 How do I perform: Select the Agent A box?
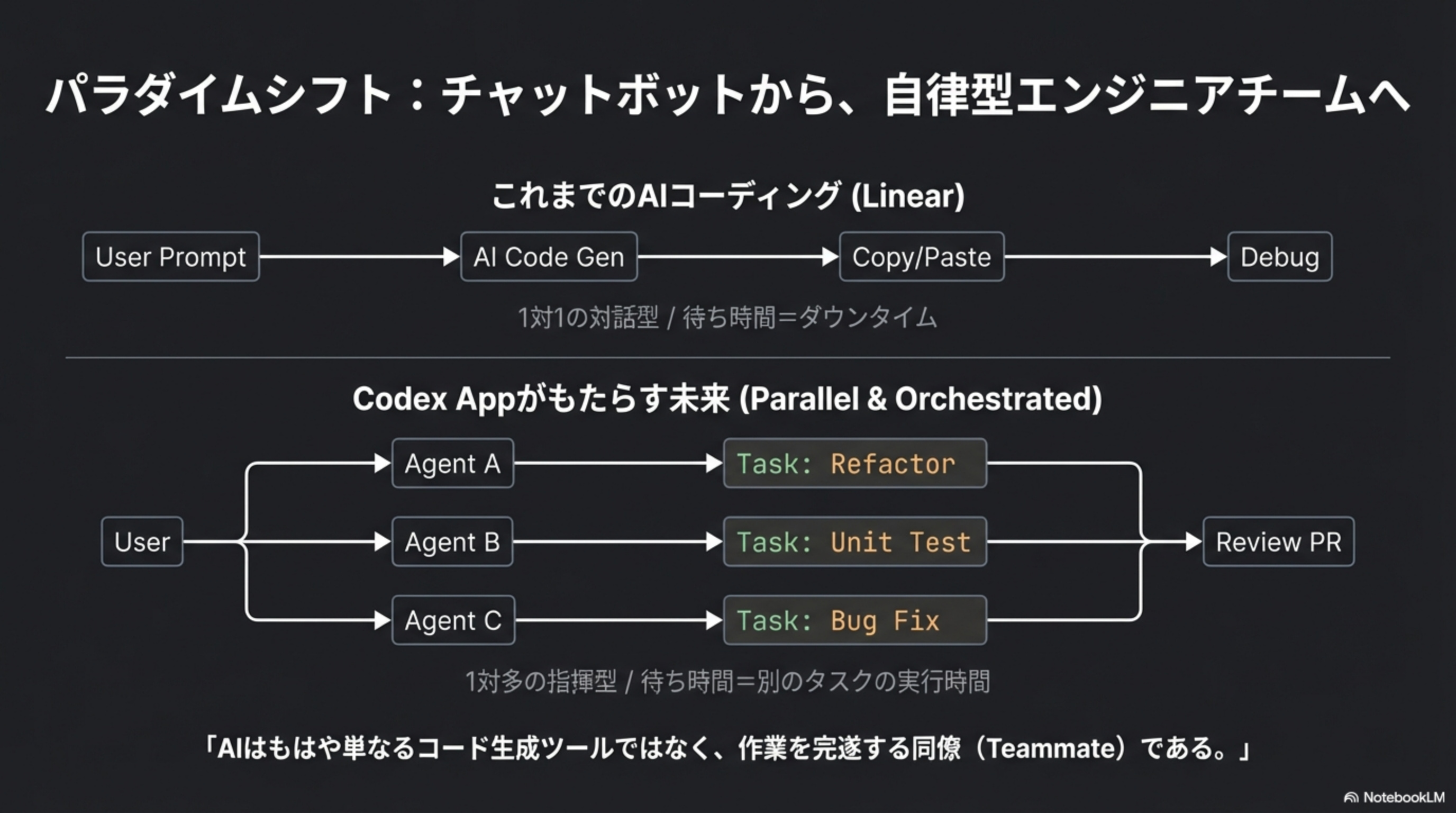click(453, 464)
